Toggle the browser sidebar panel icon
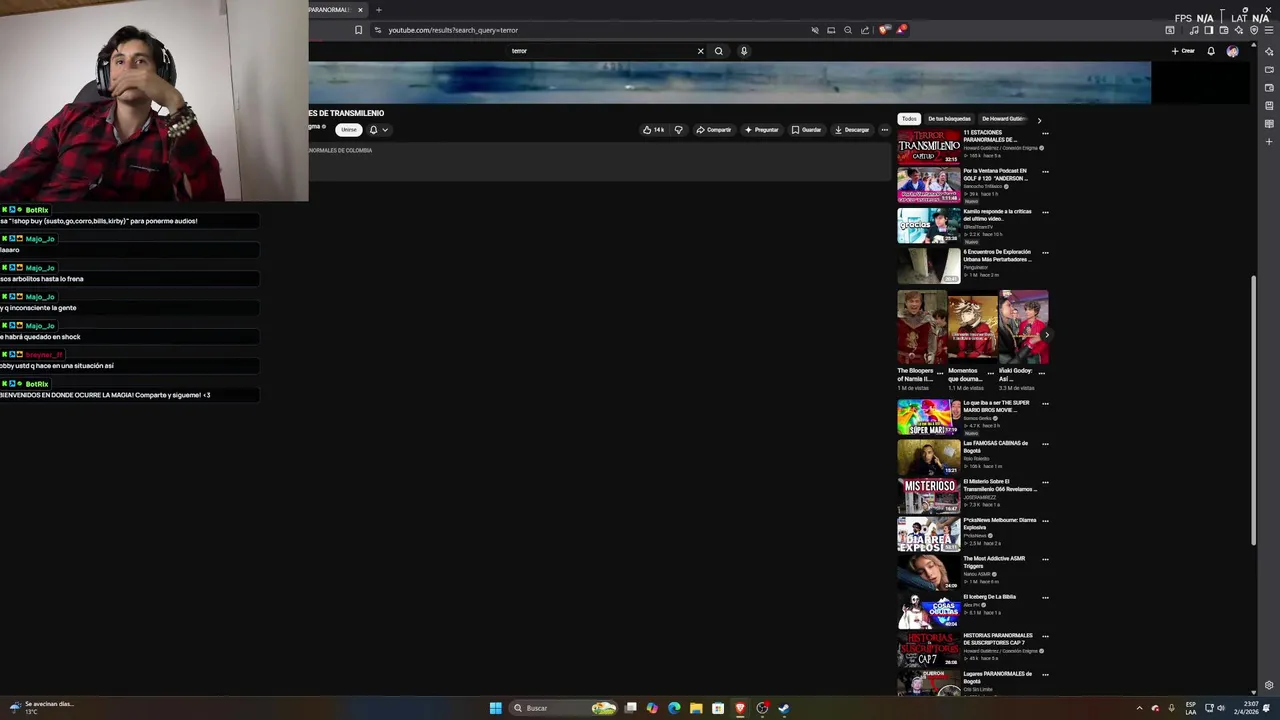Screen dimensions: 1280x720 1208,30
